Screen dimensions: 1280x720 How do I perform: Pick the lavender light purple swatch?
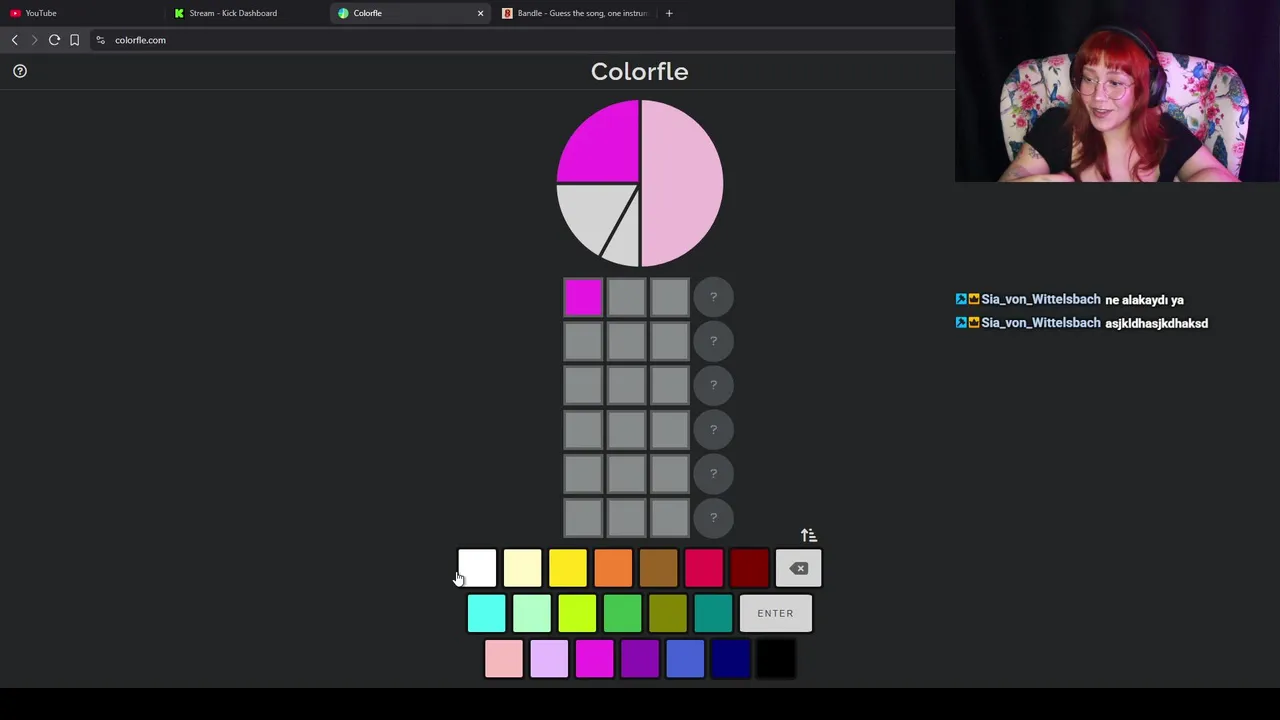pos(549,659)
